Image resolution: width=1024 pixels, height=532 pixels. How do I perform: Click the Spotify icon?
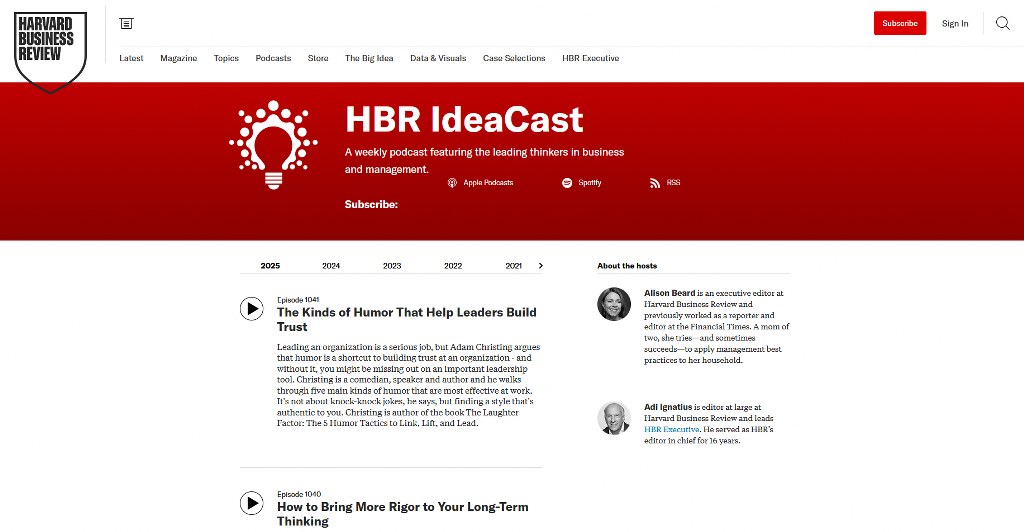click(567, 183)
